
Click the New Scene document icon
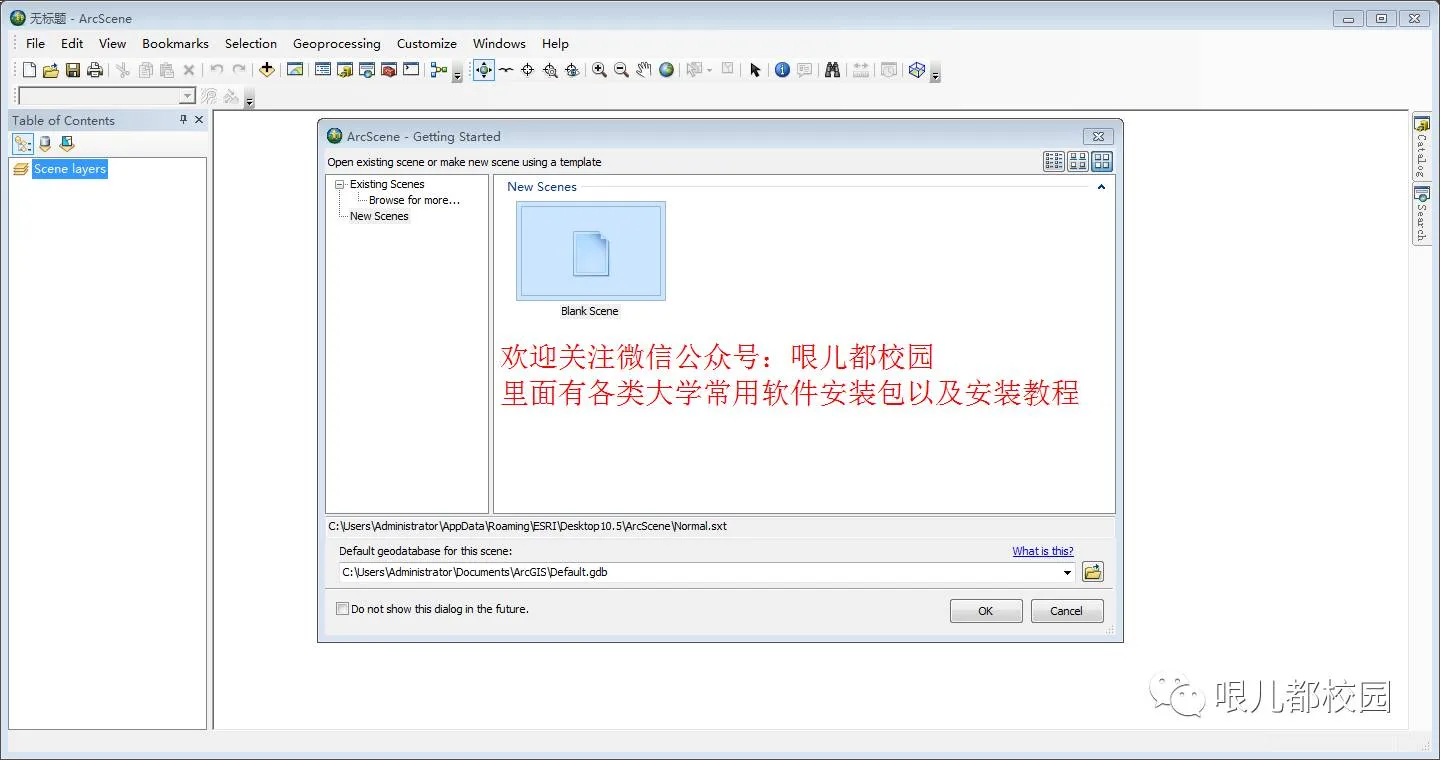[29, 70]
